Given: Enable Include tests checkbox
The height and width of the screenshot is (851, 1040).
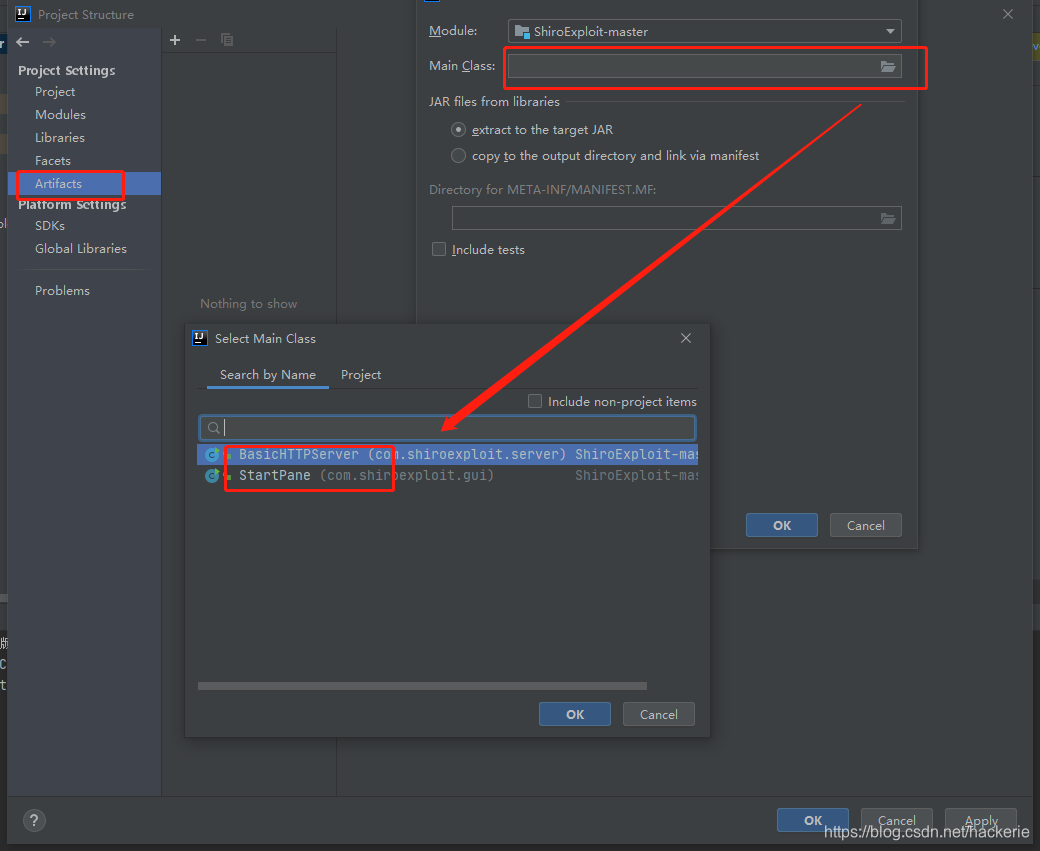Looking at the screenshot, I should 439,249.
